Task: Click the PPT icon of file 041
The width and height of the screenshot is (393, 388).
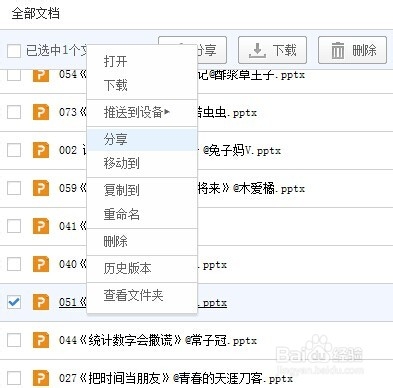Action: coord(41,226)
